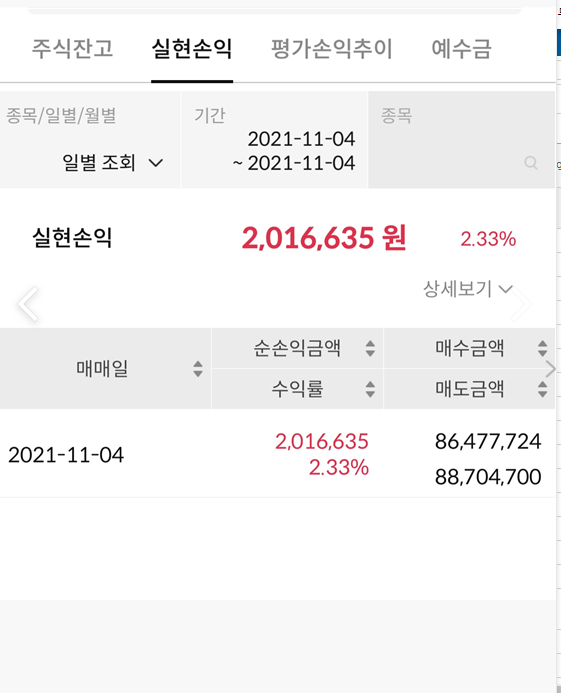Click the search magnifier icon in 종목 field
This screenshot has width=561, height=693.
pyautogui.click(x=530, y=163)
